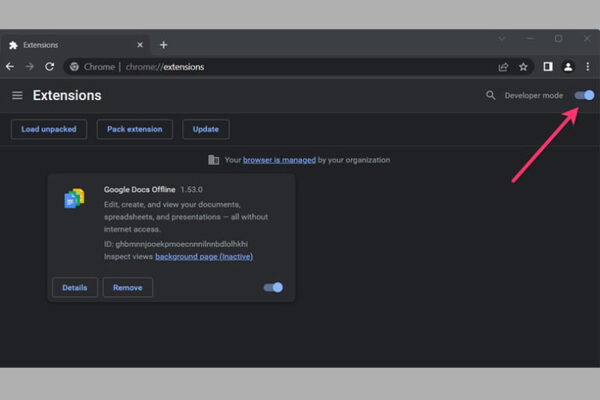The image size is (600, 400).
Task: Click the Extensions page heading
Action: pyautogui.click(x=67, y=95)
